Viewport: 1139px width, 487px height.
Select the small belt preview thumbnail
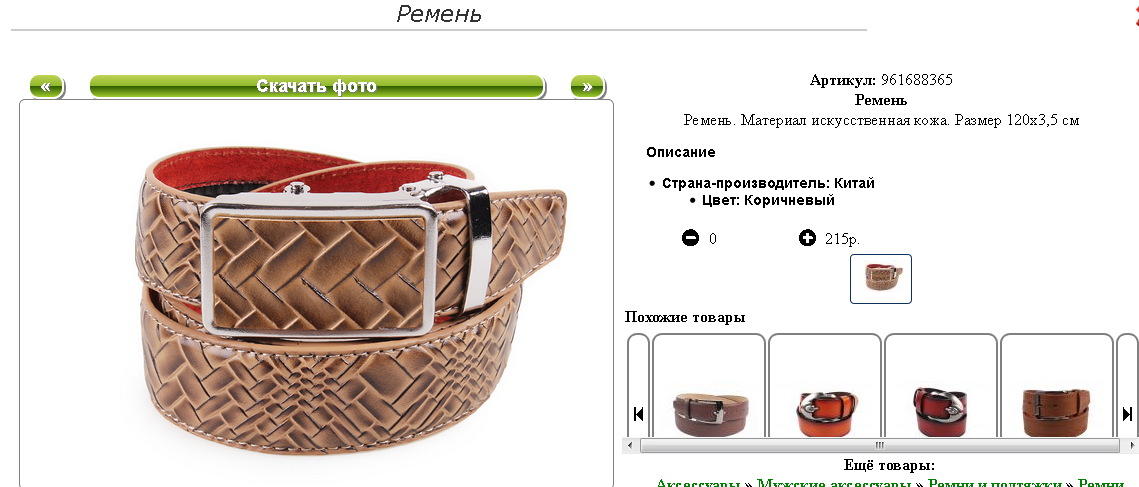click(880, 278)
